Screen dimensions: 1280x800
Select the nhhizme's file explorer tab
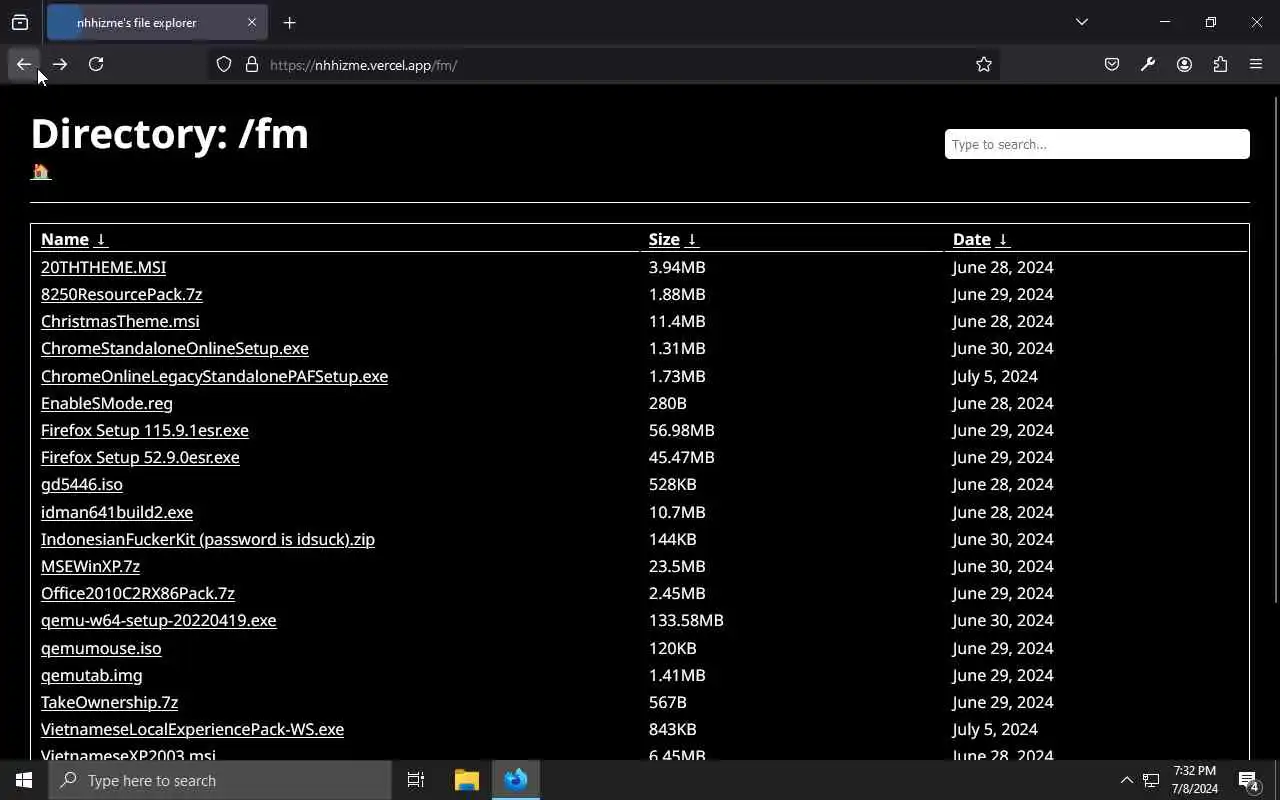pos(155,22)
